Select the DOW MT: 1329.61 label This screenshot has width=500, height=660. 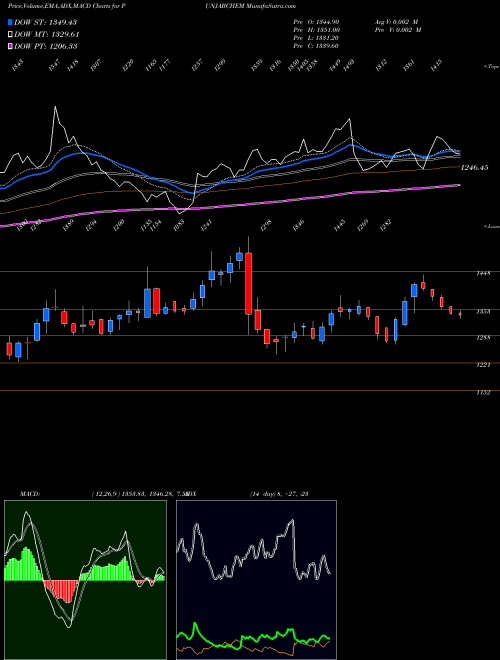coord(47,34)
